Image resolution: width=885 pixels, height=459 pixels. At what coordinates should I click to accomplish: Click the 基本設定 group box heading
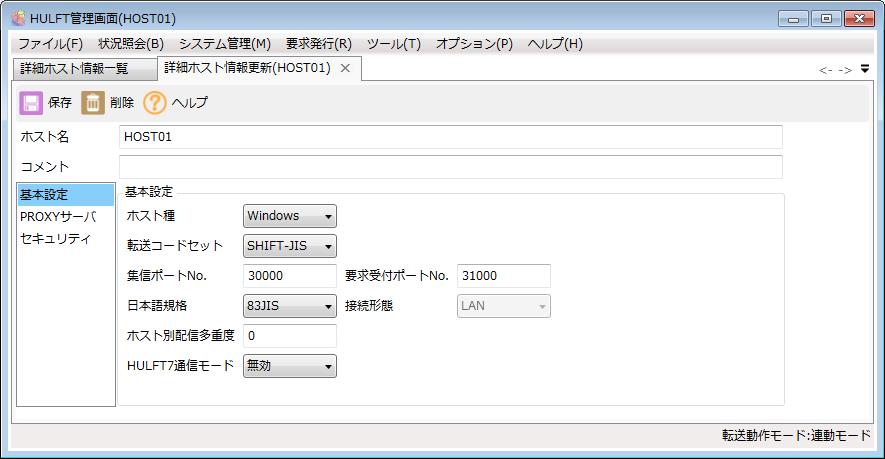(x=148, y=192)
